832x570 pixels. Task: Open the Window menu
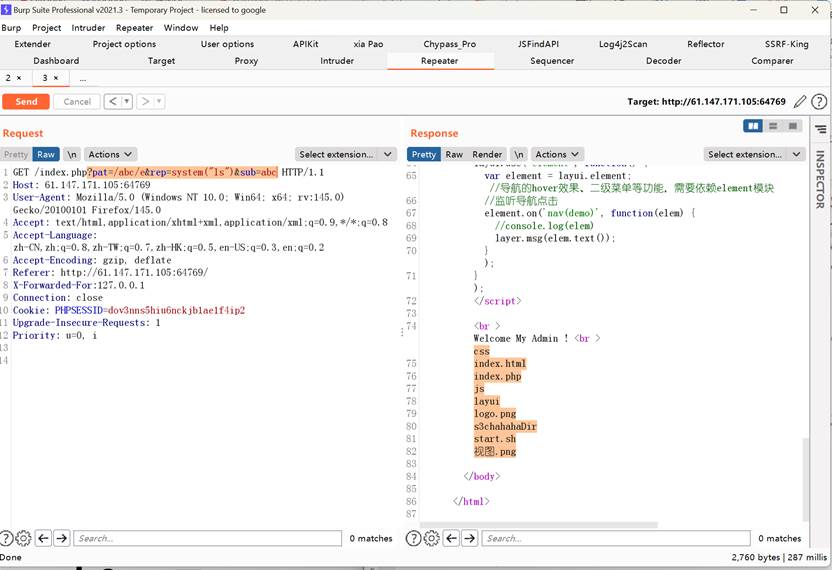[x=181, y=28]
